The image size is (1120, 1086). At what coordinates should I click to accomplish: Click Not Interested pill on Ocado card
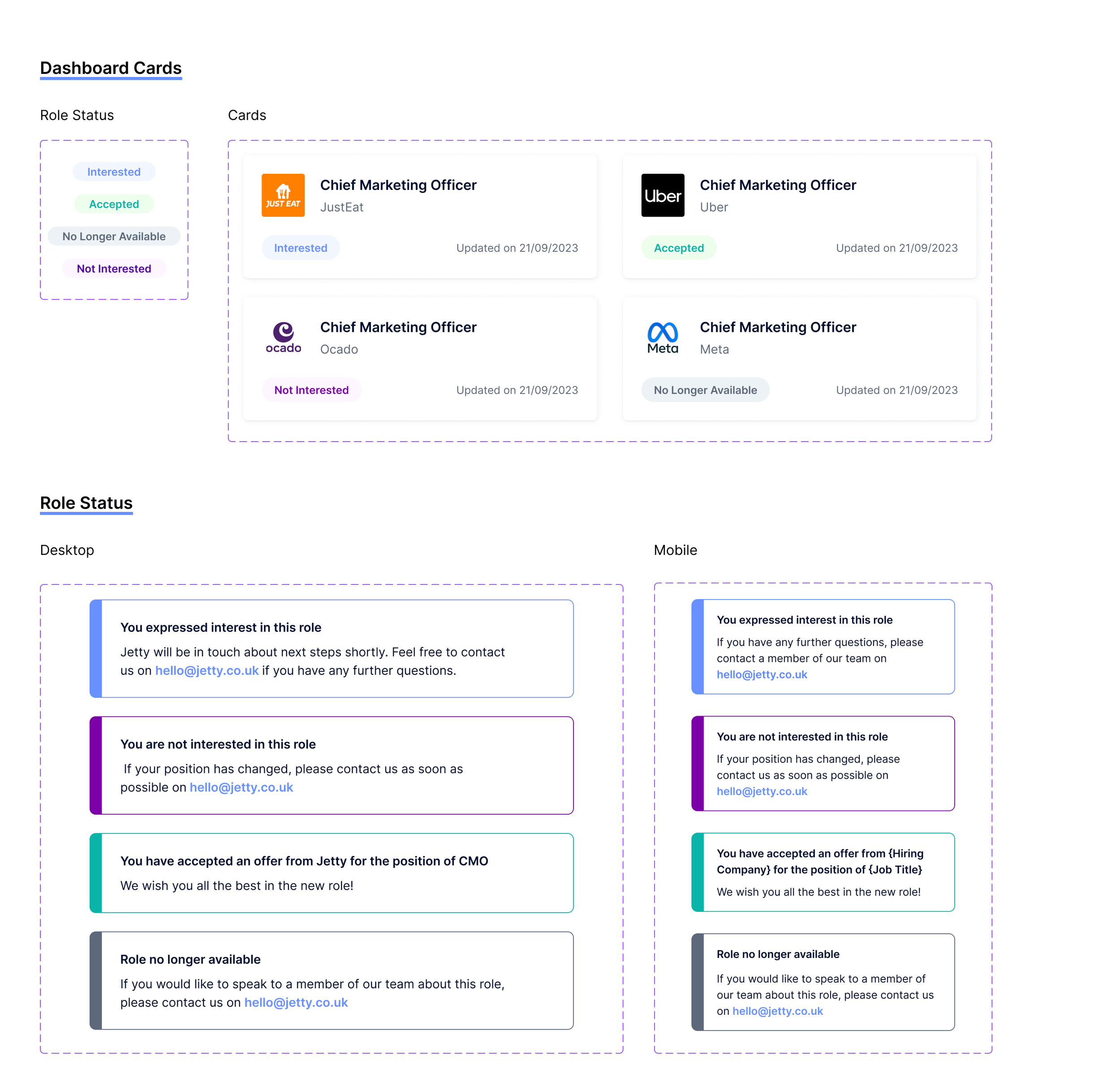pyautogui.click(x=311, y=390)
